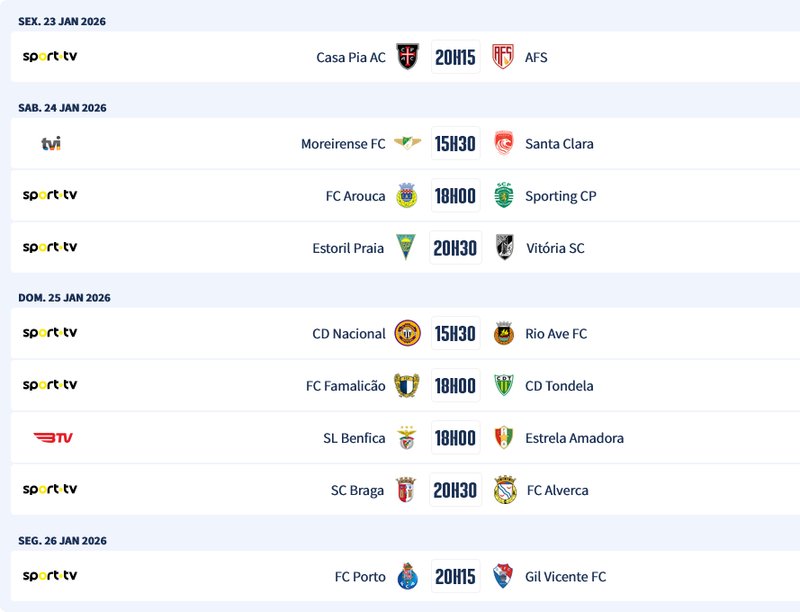
Task: Click the Vitória SC crest
Action: [x=504, y=248]
